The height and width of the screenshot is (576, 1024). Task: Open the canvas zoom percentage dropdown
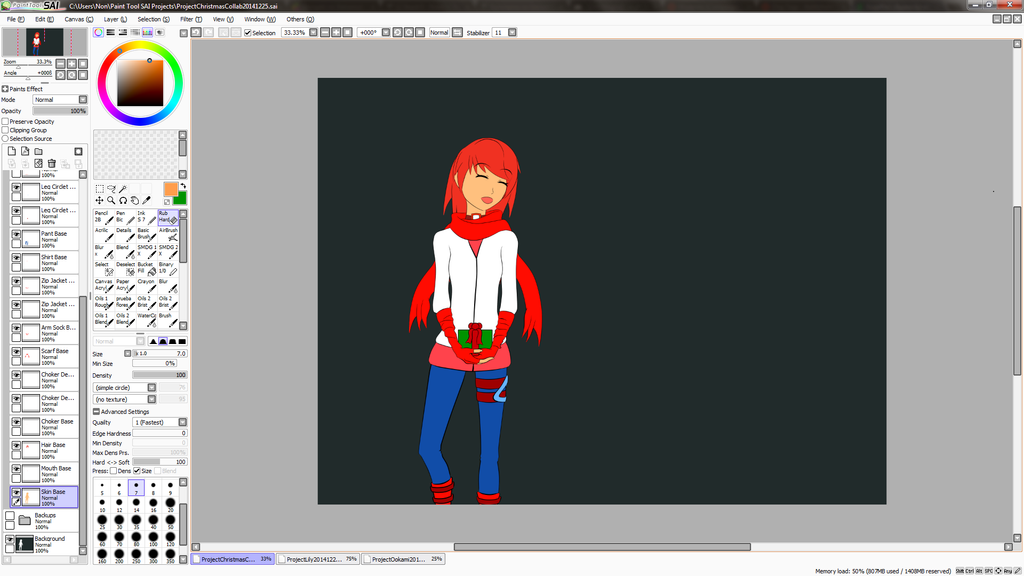click(x=313, y=33)
